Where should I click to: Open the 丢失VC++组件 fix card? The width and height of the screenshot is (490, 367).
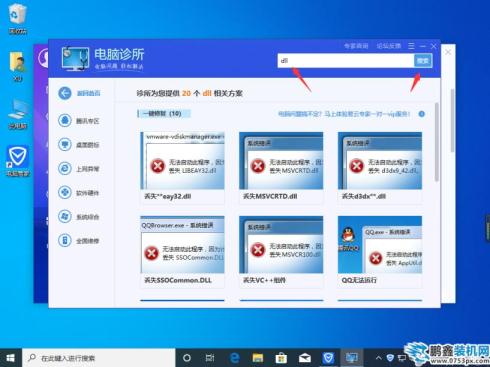(x=281, y=251)
